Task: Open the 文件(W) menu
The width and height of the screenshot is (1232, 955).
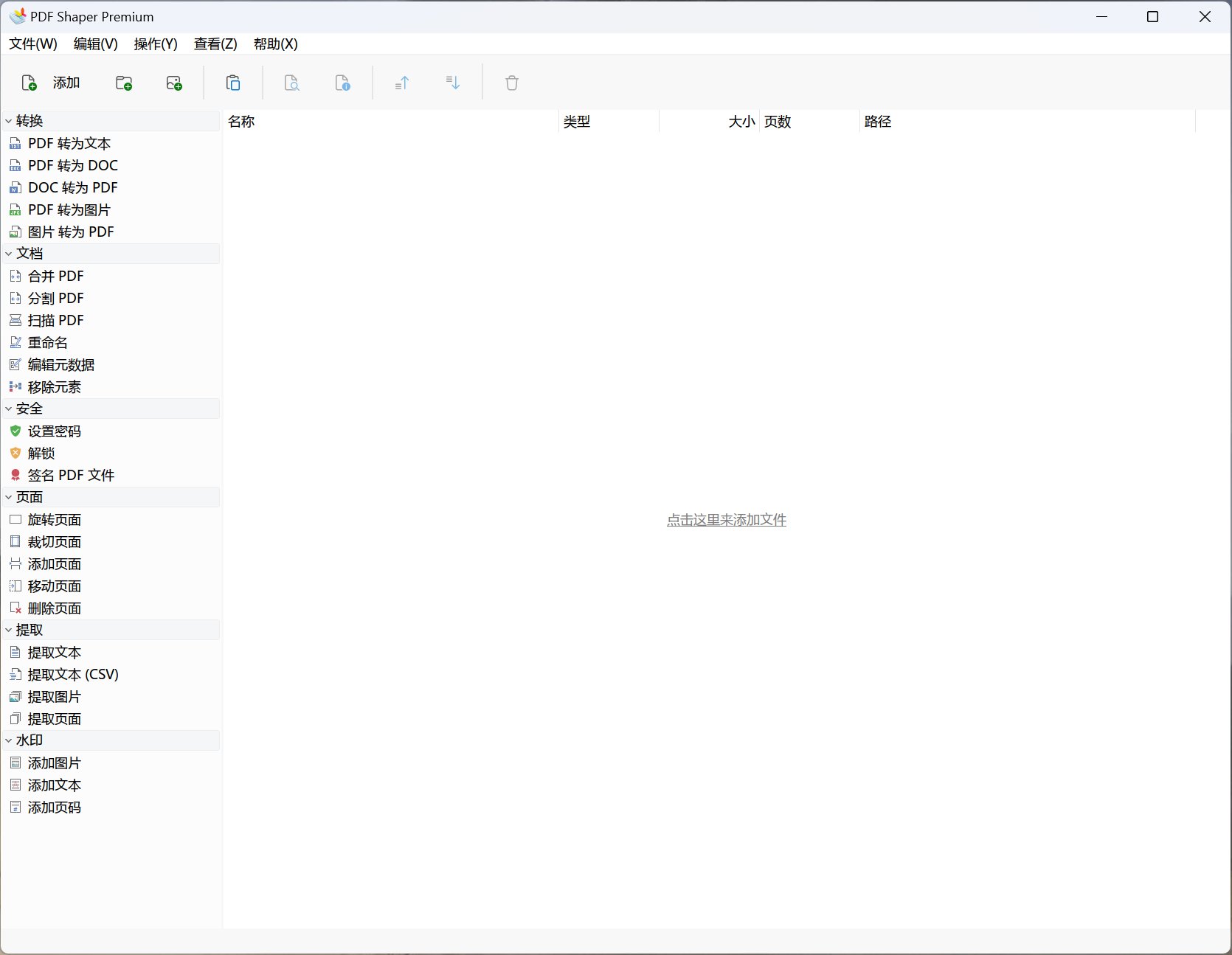Action: [33, 44]
